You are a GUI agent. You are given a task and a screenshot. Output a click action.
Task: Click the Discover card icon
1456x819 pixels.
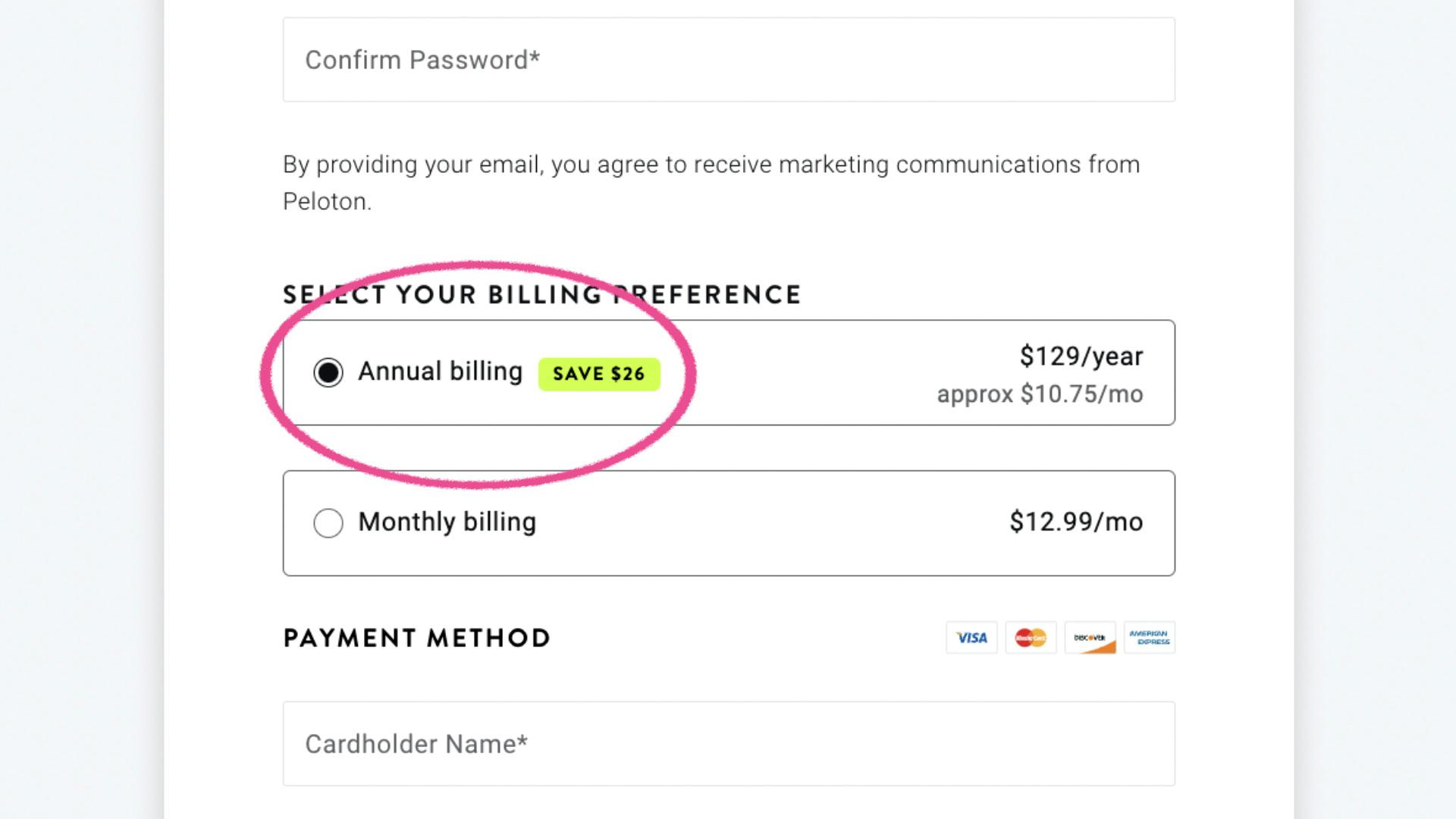pos(1090,638)
